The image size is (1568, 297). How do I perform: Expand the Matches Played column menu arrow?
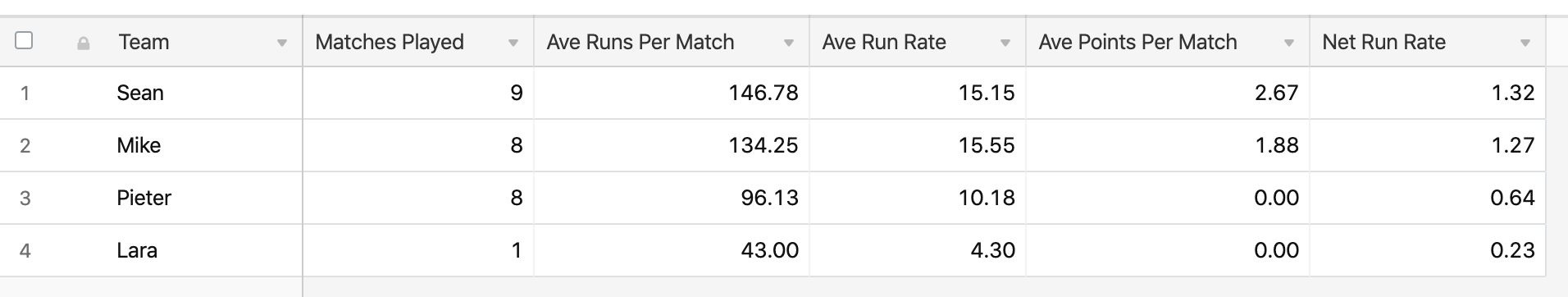click(x=513, y=43)
